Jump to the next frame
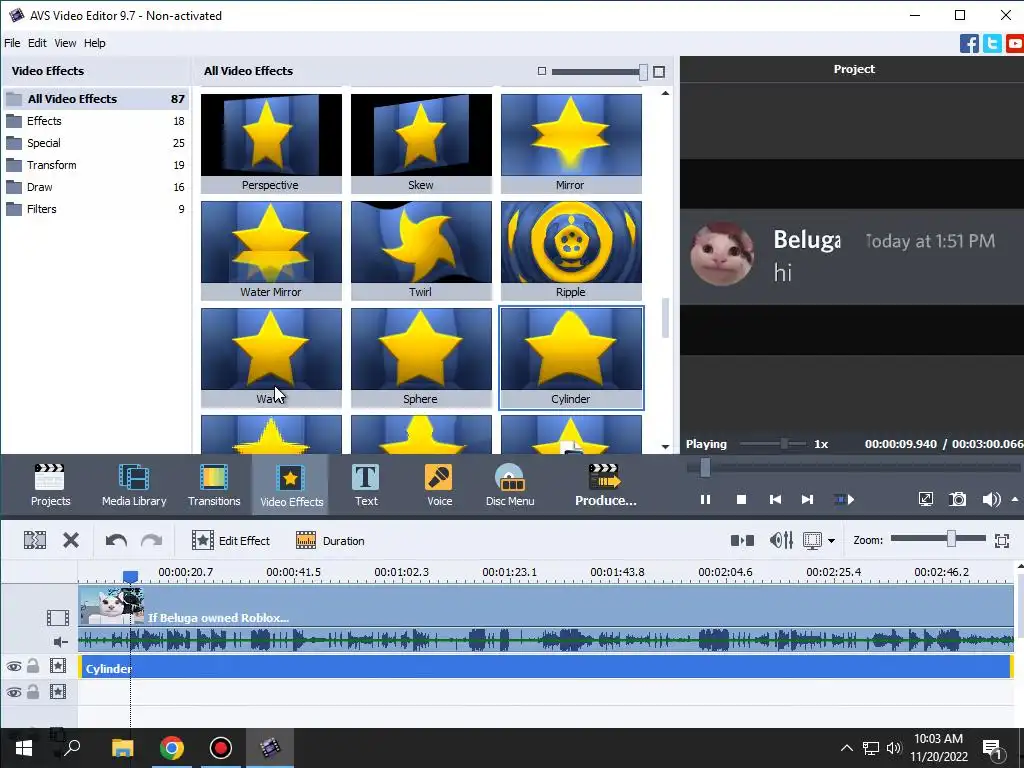 pyautogui.click(x=807, y=500)
